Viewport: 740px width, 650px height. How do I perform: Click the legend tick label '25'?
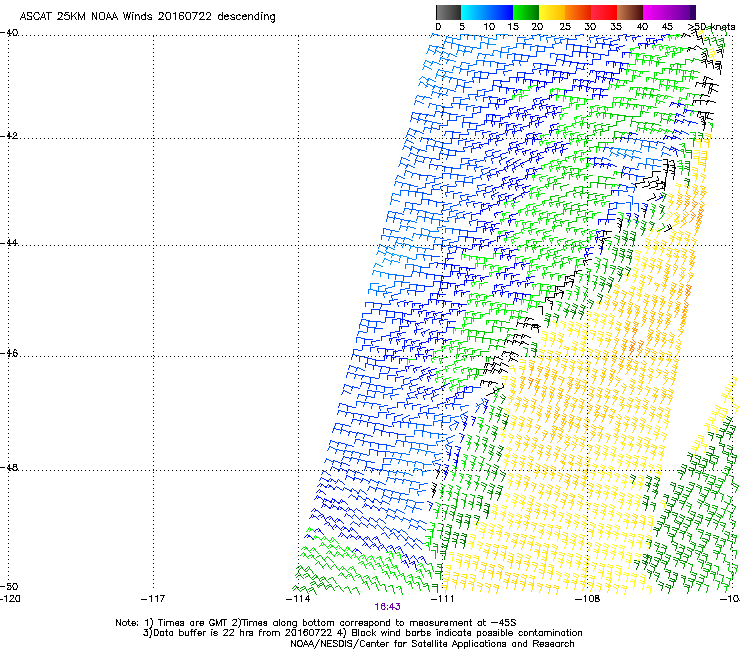point(565,27)
